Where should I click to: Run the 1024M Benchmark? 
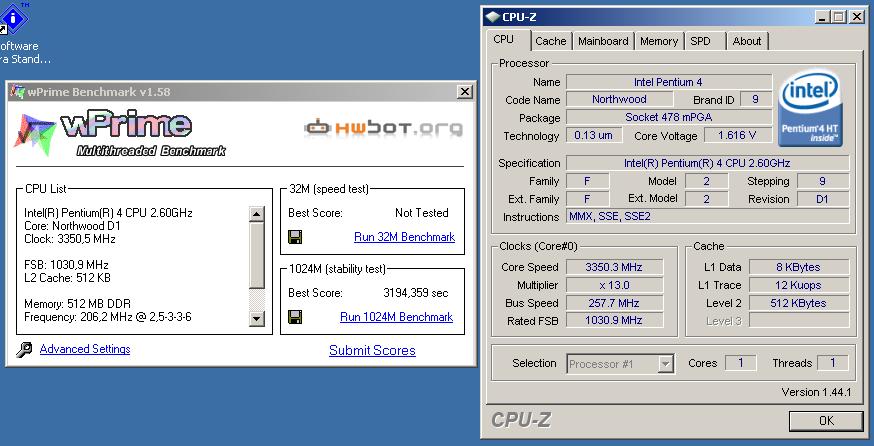coord(396,317)
